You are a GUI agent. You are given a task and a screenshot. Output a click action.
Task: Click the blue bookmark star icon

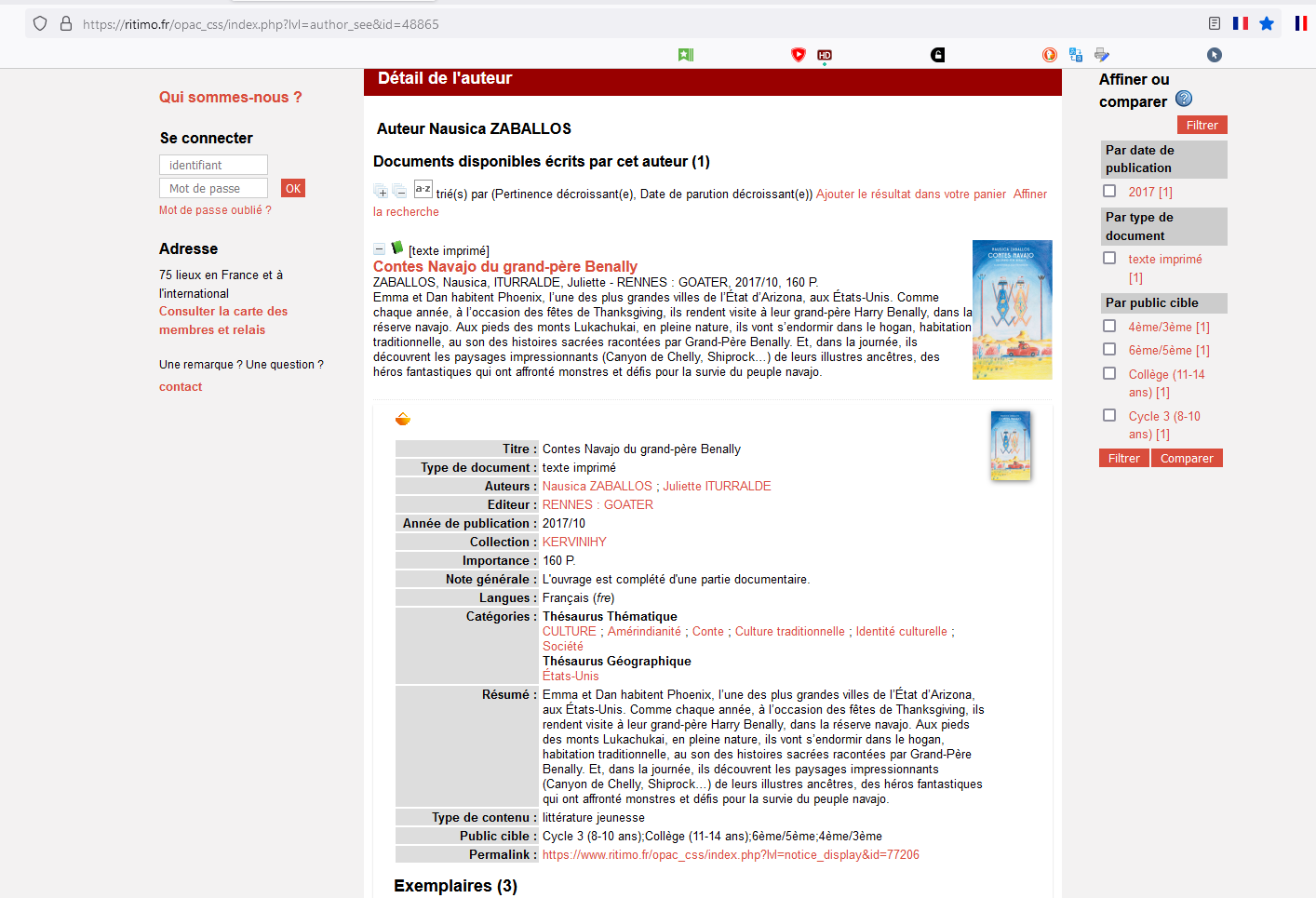1267,23
